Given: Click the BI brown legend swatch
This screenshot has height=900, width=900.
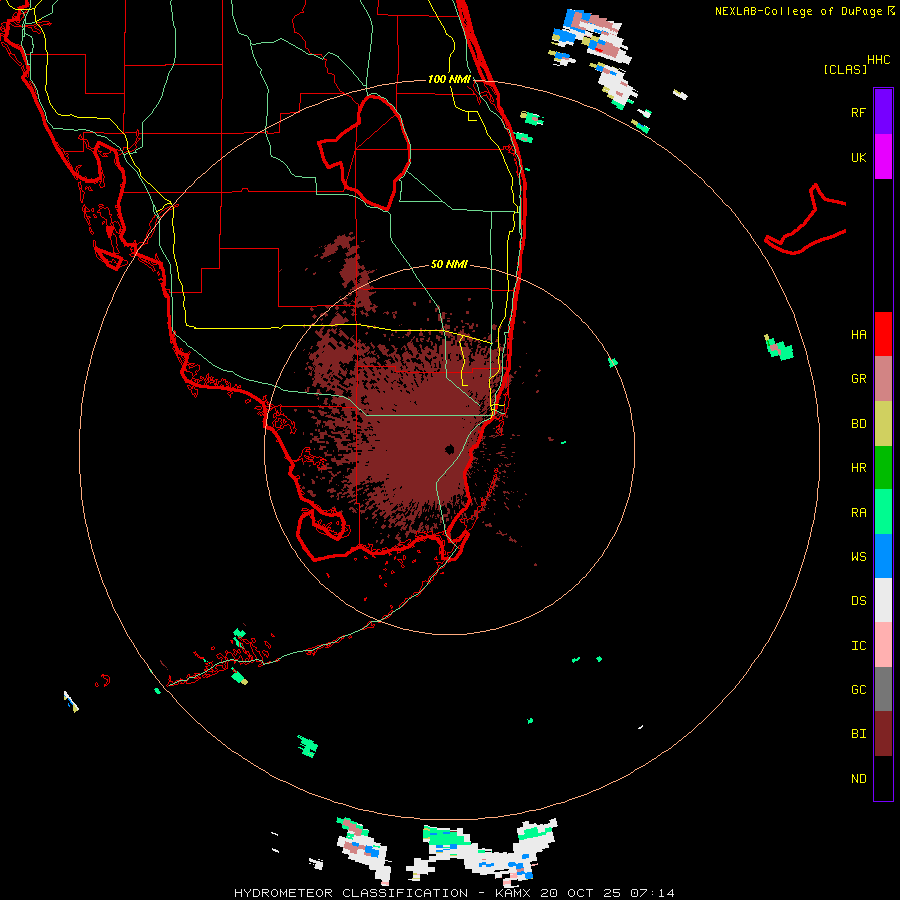Looking at the screenshot, I should pos(883,734).
